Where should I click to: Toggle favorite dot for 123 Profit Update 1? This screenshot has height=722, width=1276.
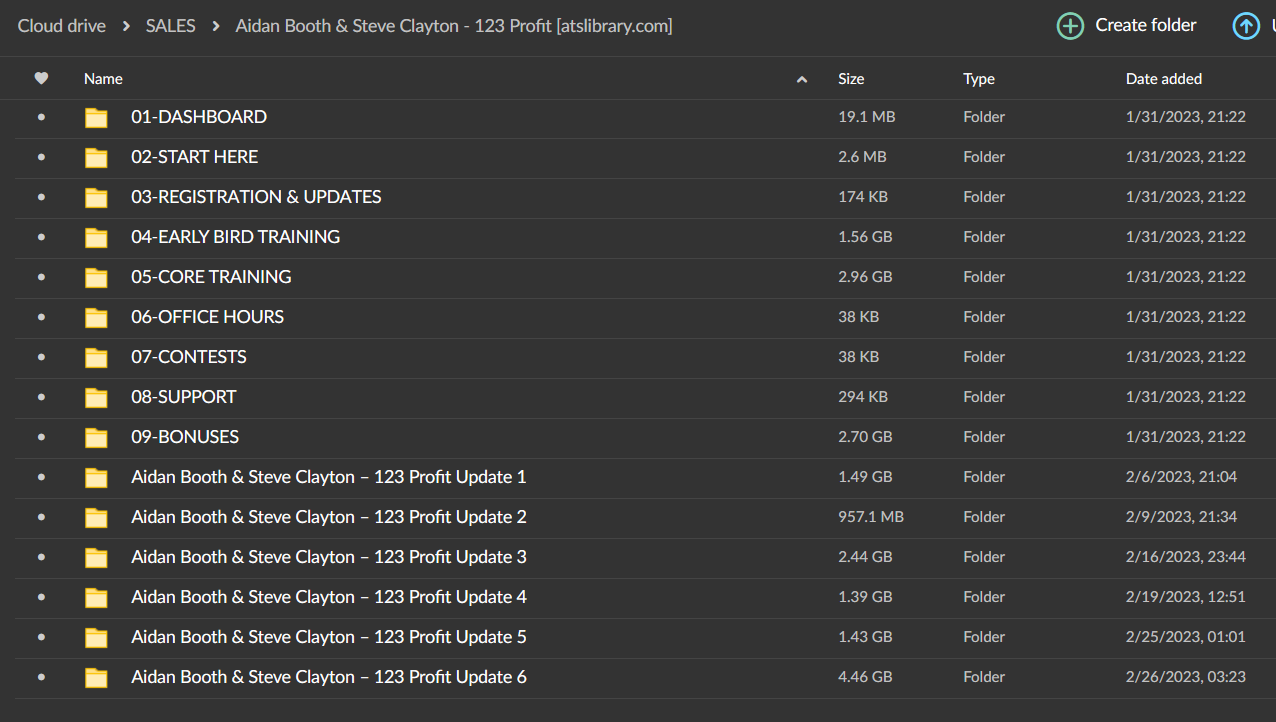(x=41, y=477)
